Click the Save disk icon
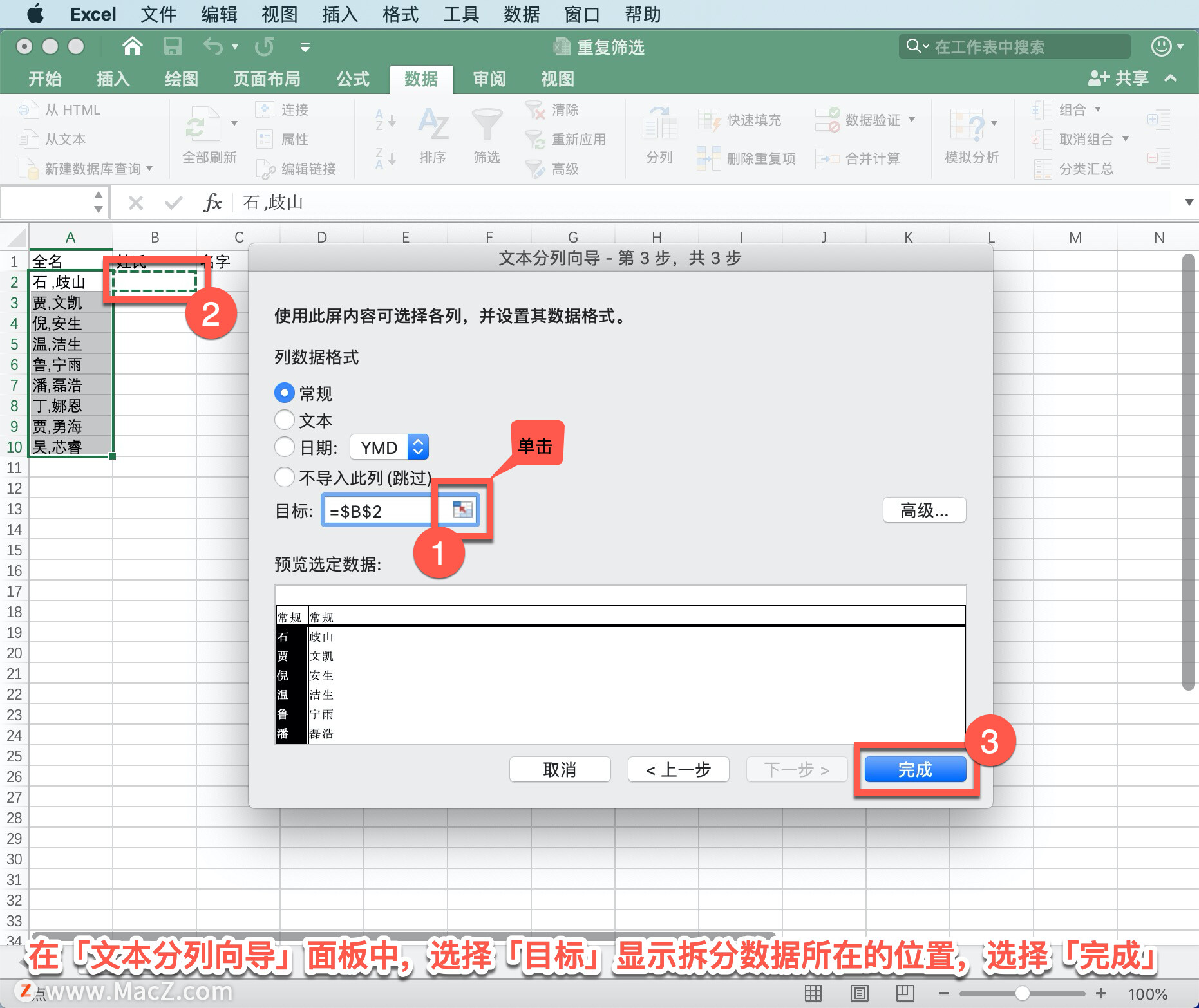This screenshot has width=1199, height=1008. [172, 46]
